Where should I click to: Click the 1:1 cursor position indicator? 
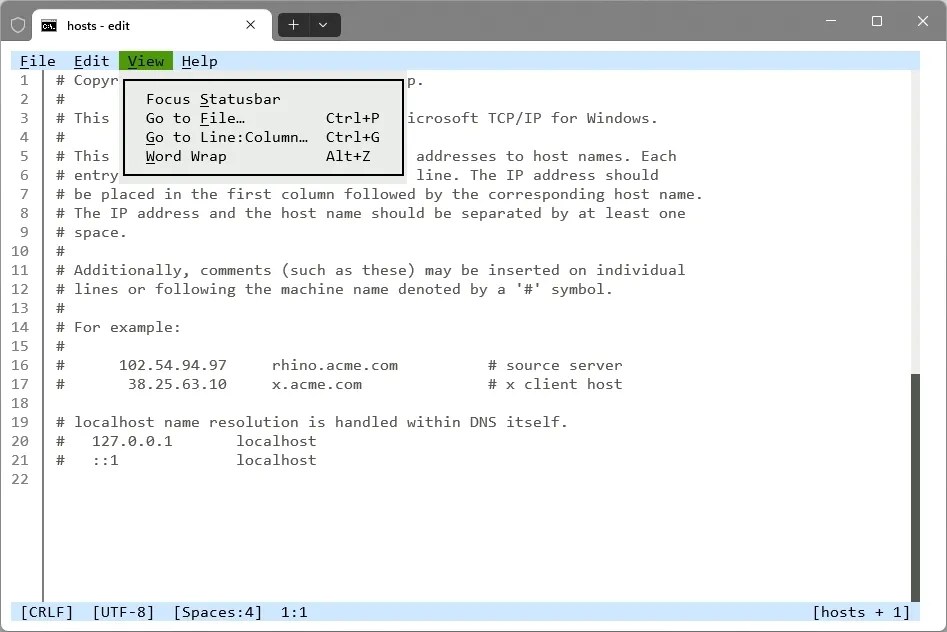pyautogui.click(x=293, y=612)
